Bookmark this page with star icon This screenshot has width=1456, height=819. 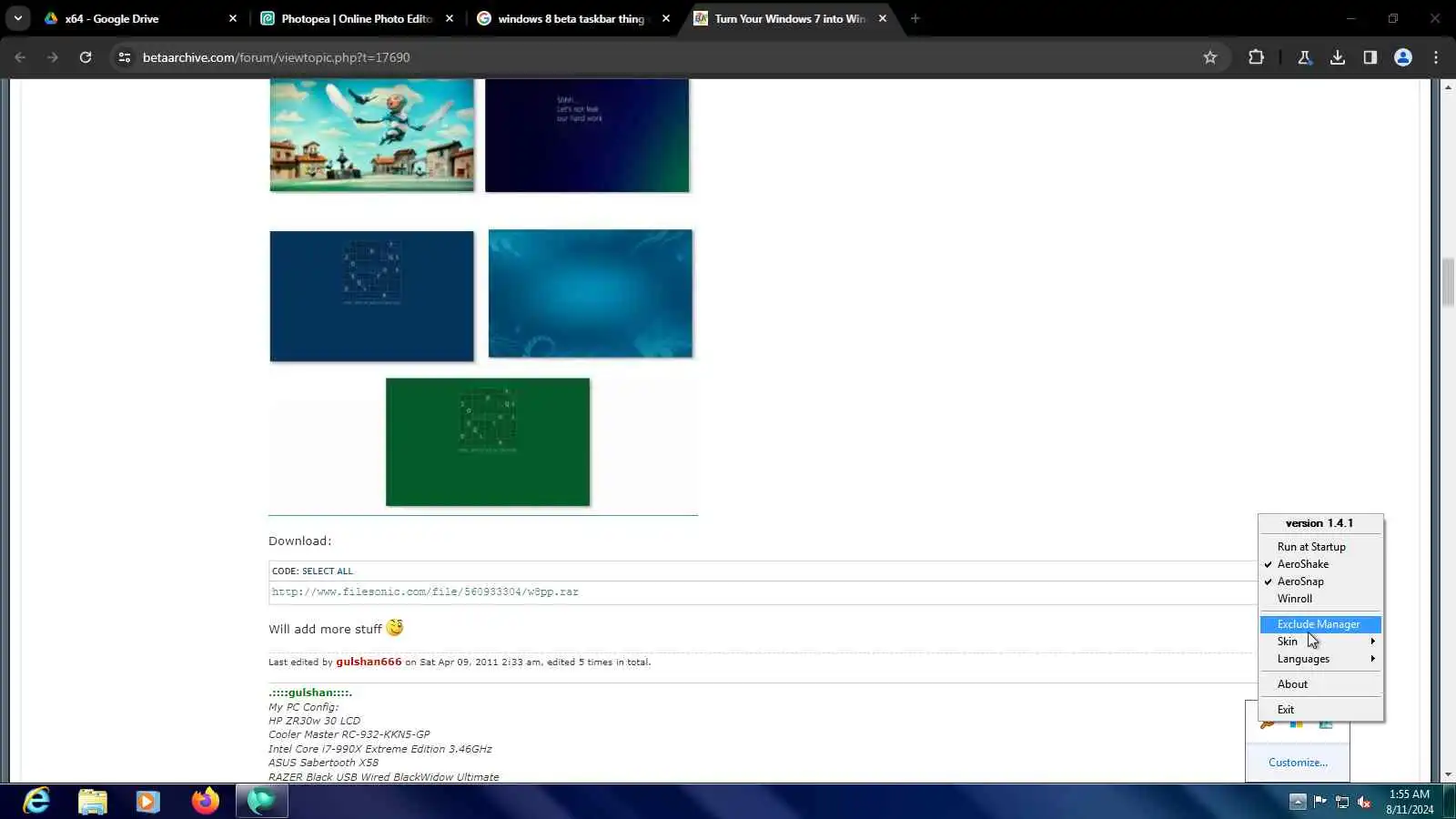[x=1210, y=57]
